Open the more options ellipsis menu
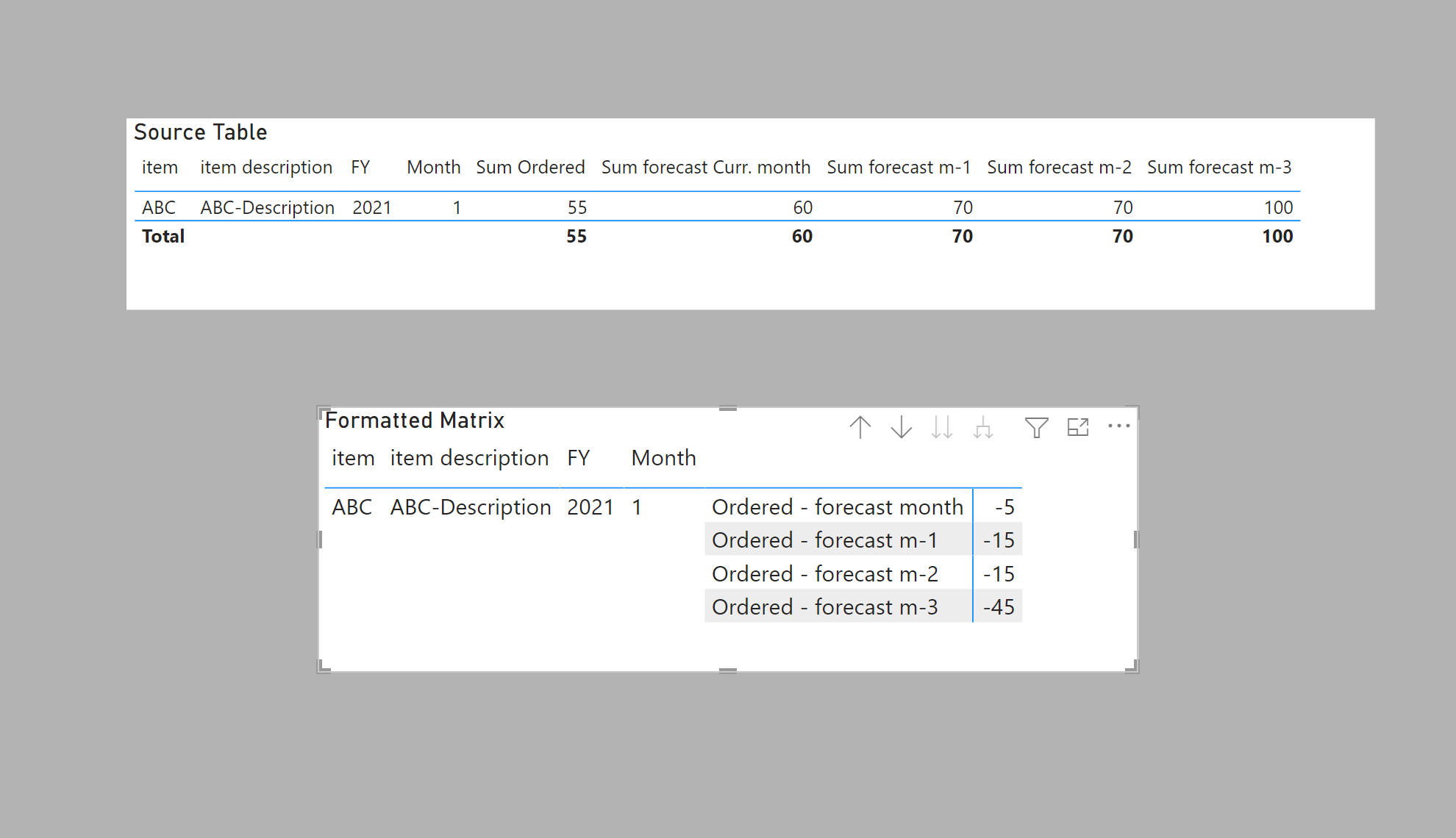This screenshot has height=838, width=1456. pos(1118,426)
